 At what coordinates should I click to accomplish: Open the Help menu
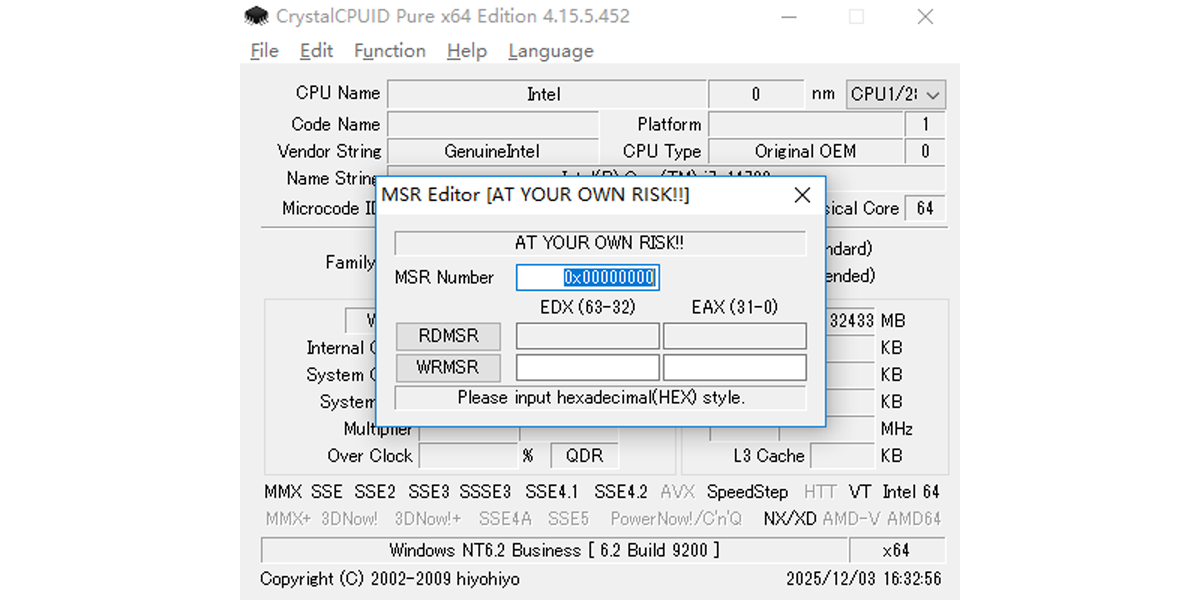point(466,51)
